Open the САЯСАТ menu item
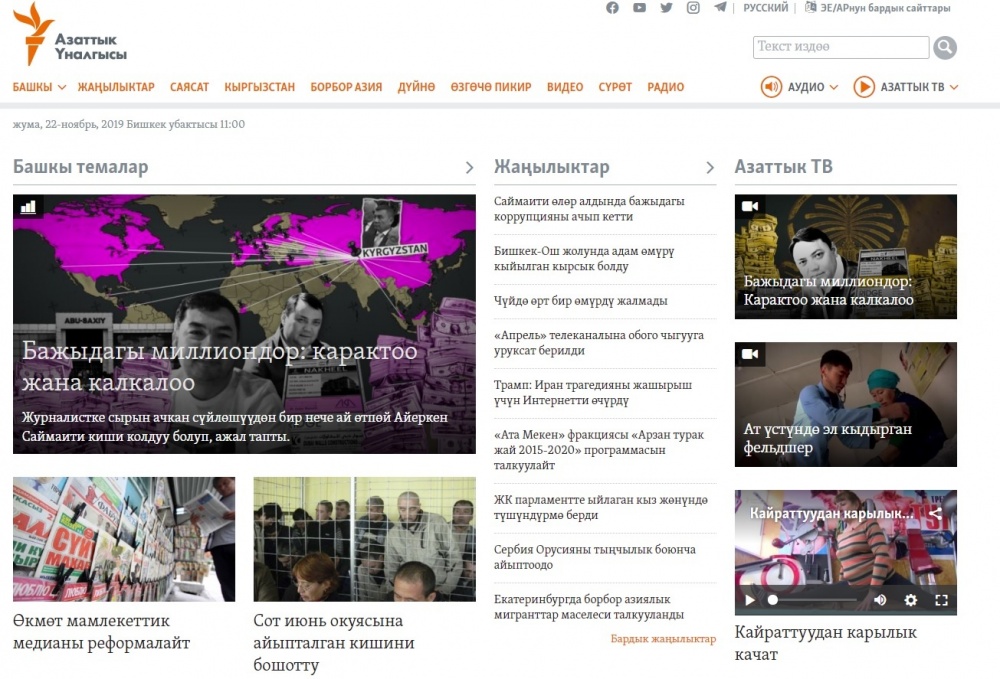Image resolution: width=1000 pixels, height=679 pixels. point(189,87)
